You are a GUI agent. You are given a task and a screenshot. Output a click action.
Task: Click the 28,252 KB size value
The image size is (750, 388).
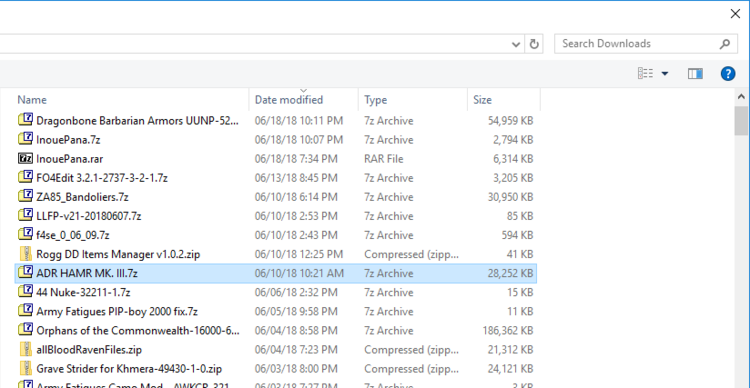point(510,274)
